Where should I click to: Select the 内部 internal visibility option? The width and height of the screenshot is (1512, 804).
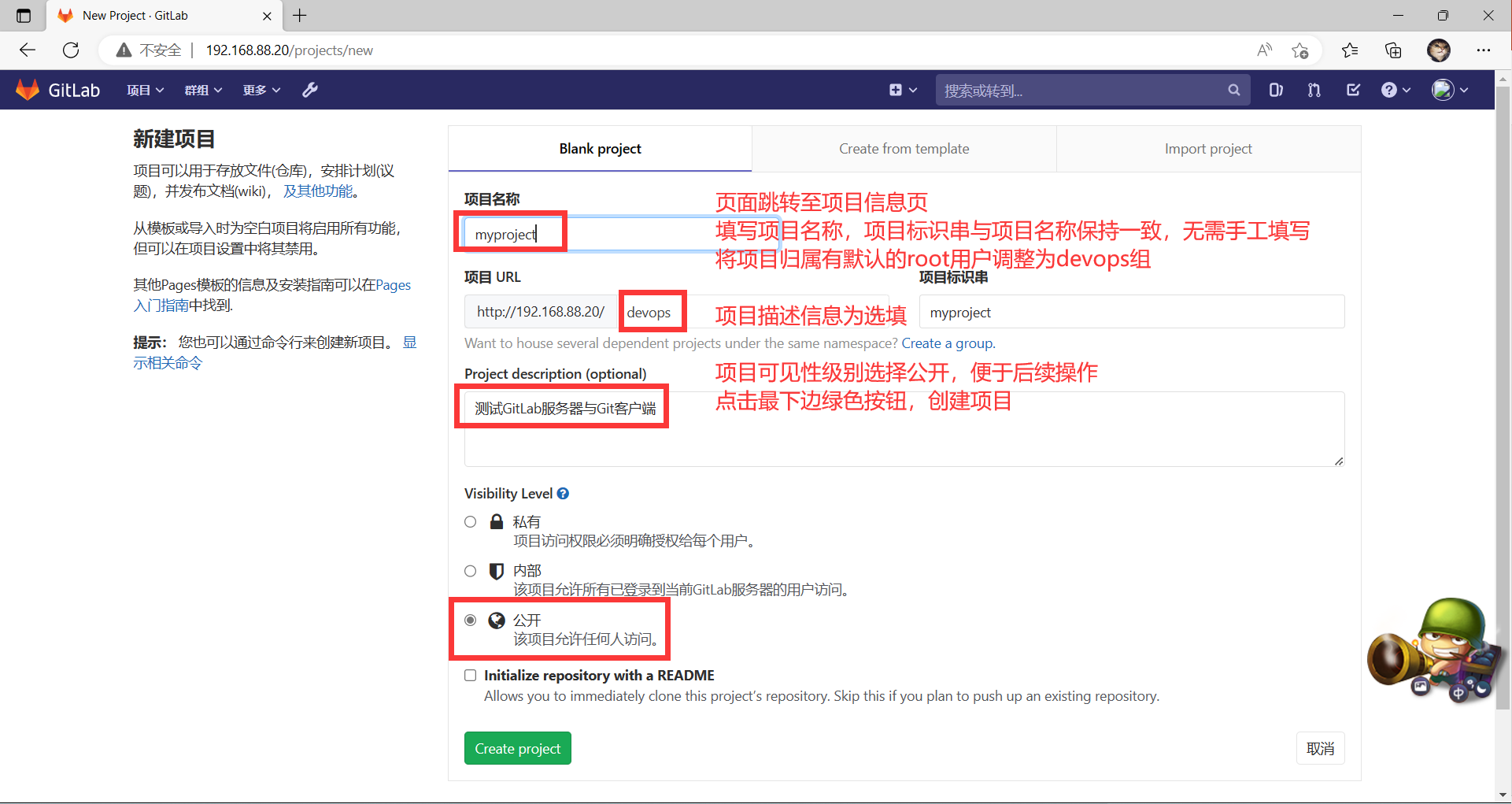(x=471, y=571)
